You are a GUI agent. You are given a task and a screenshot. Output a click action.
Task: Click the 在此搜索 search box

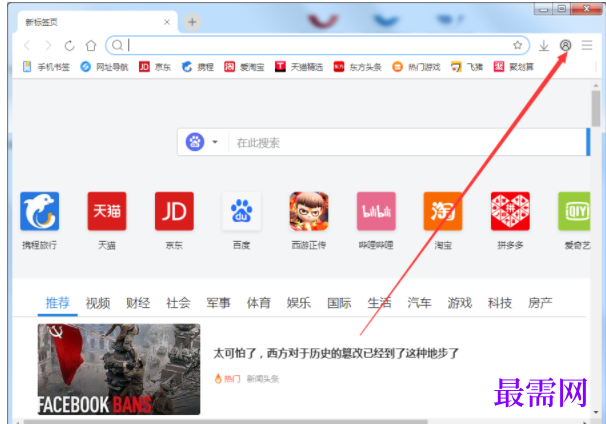coord(408,142)
